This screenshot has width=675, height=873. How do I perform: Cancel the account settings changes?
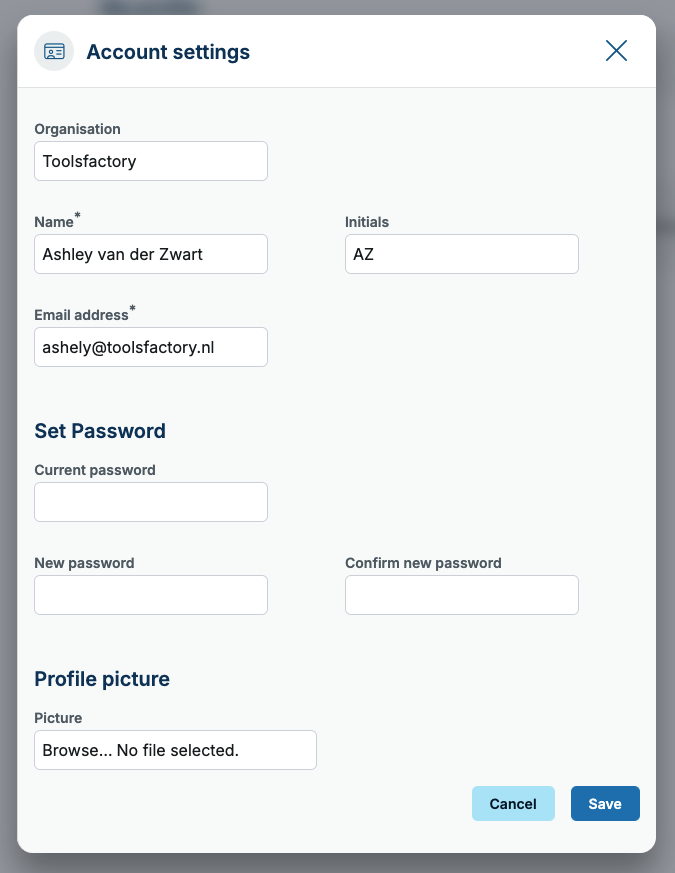click(513, 803)
